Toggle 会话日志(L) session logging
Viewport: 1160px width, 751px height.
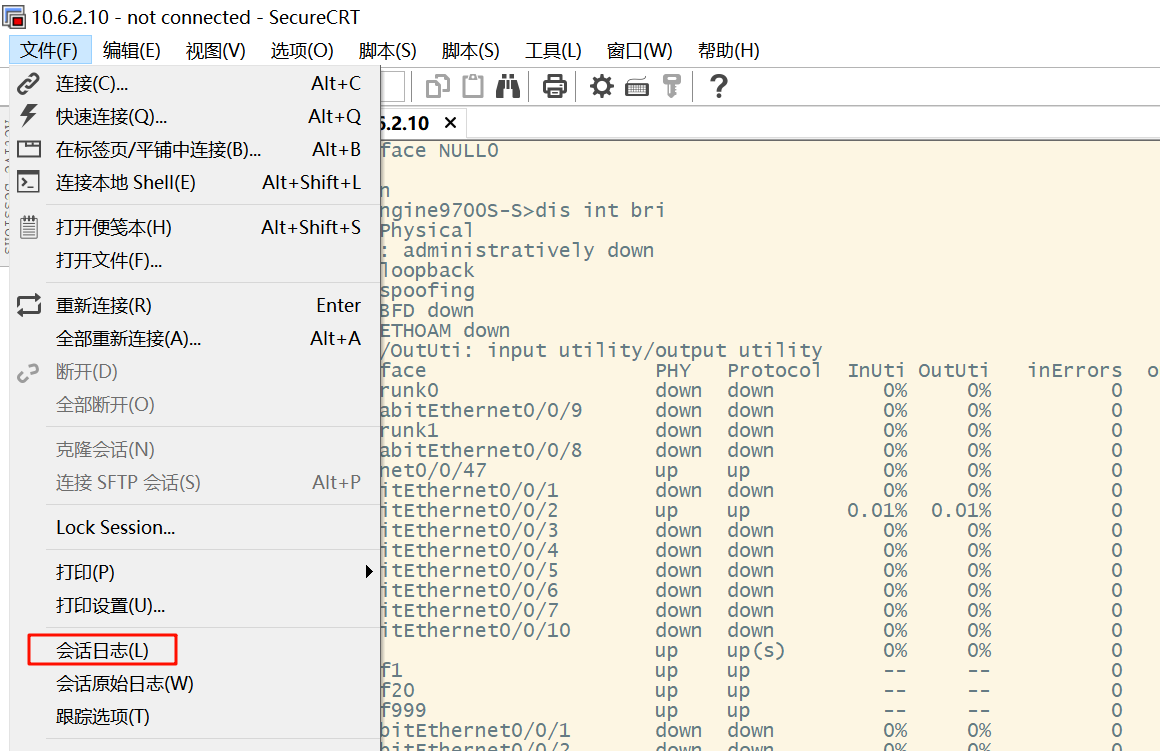(x=102, y=650)
